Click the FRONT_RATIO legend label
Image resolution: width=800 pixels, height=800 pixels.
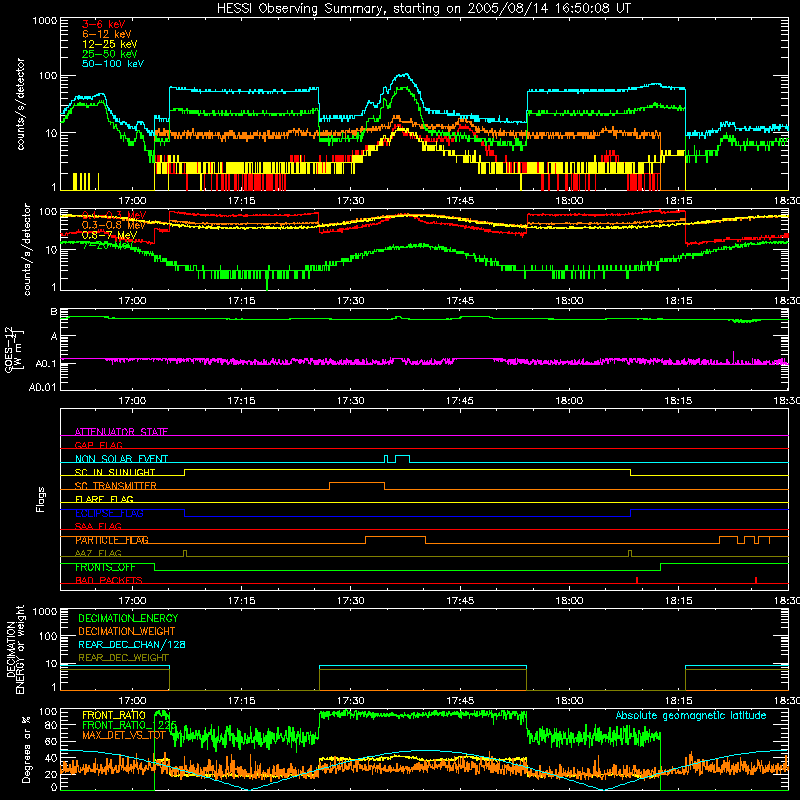click(x=114, y=715)
